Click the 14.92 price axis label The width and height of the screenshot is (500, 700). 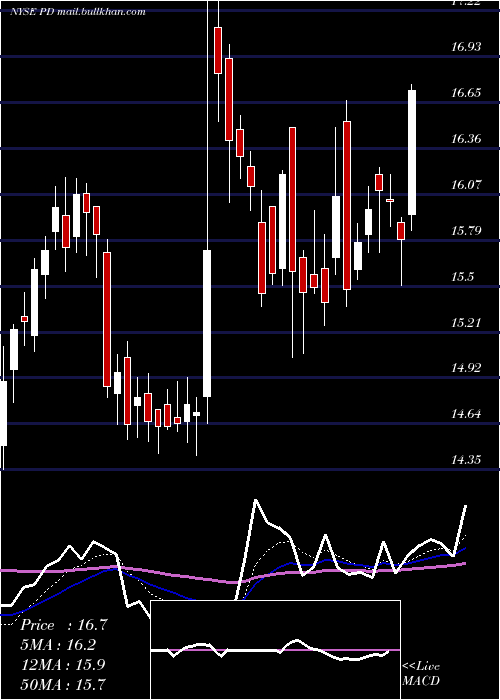(x=466, y=367)
